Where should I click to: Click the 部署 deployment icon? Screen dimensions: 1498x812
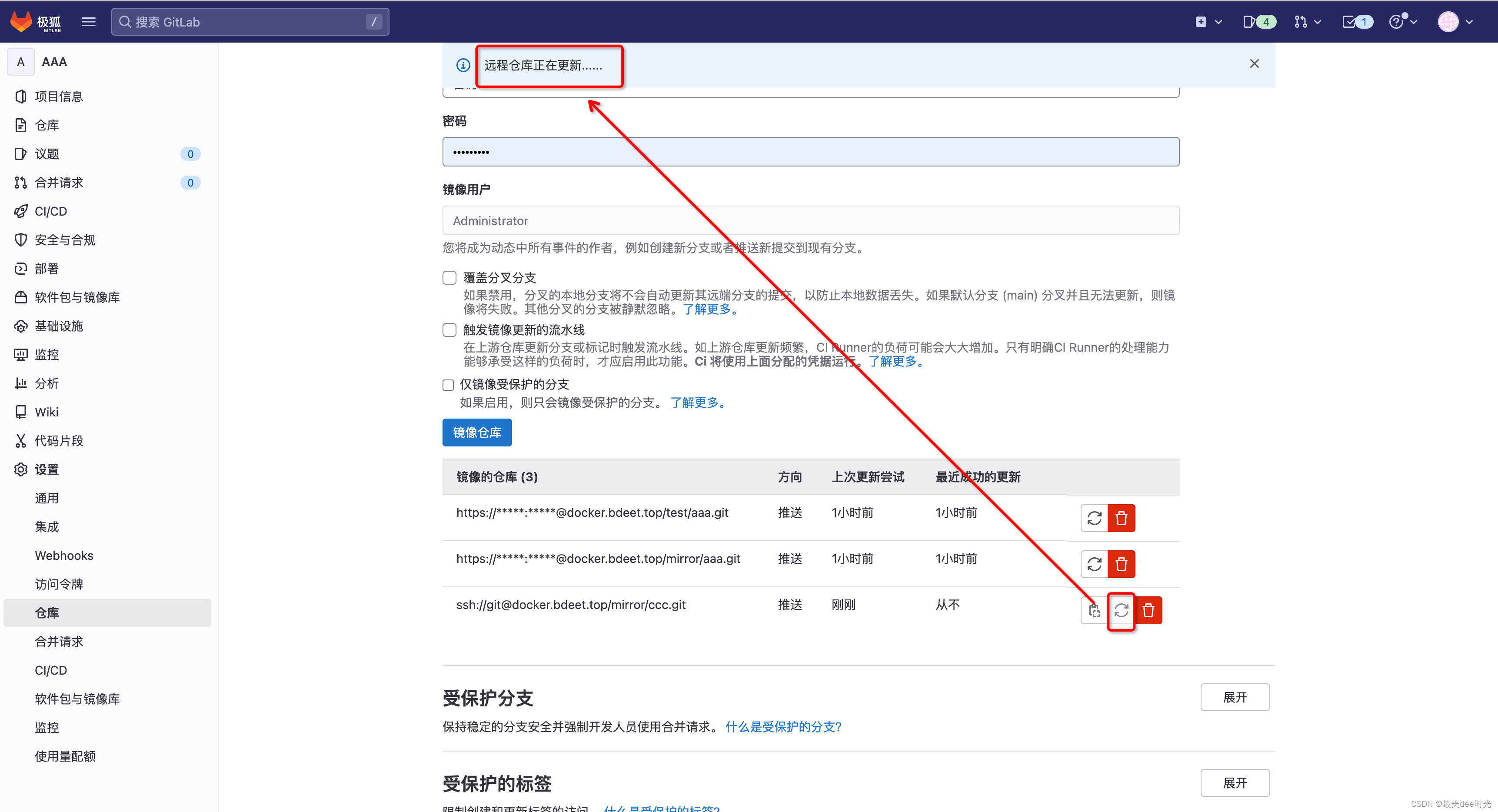(x=21, y=268)
